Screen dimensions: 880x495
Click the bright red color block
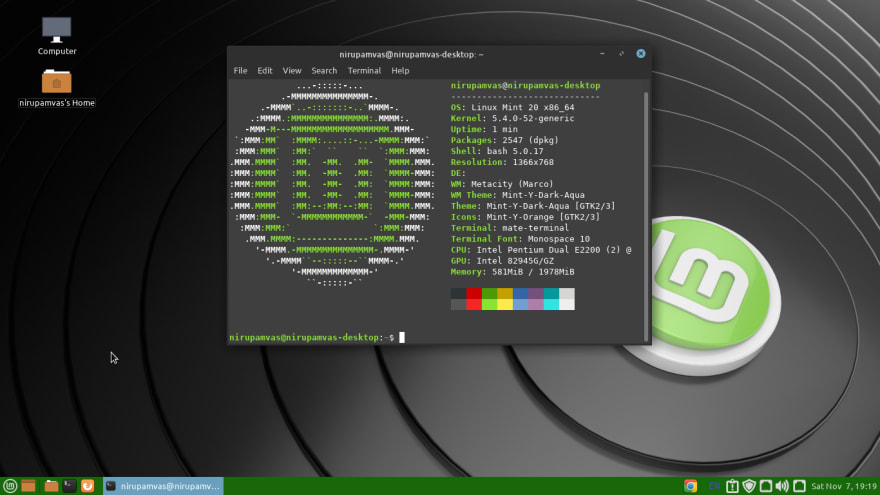[474, 304]
